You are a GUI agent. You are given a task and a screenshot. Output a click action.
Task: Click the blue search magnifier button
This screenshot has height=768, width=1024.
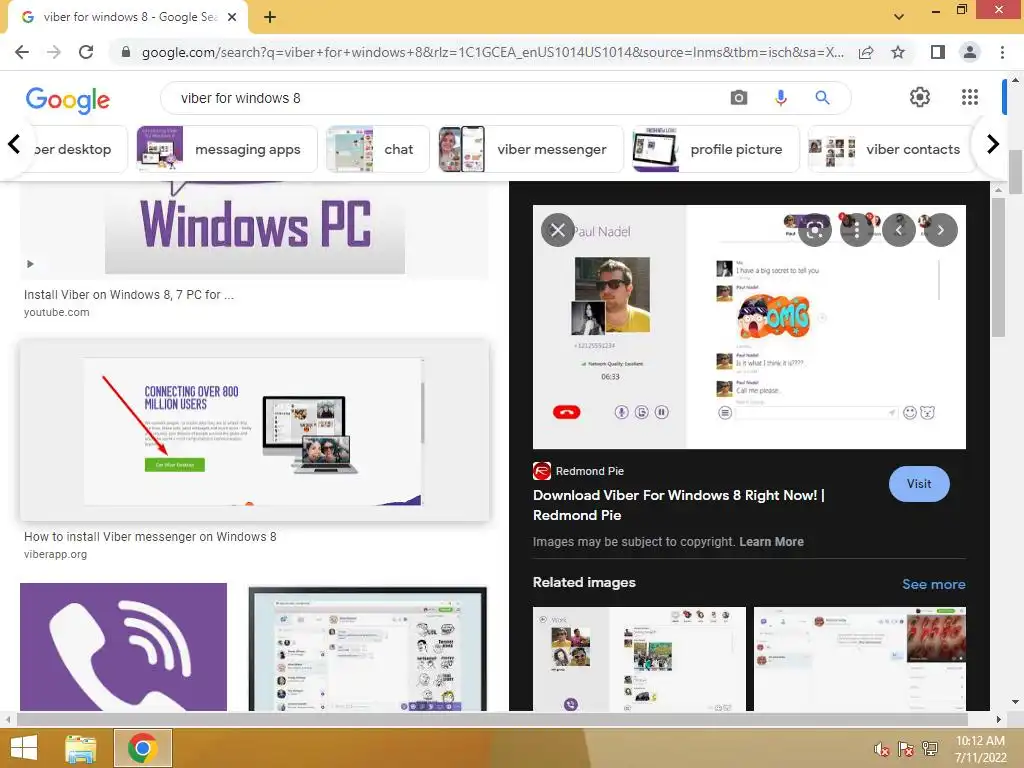(x=822, y=98)
